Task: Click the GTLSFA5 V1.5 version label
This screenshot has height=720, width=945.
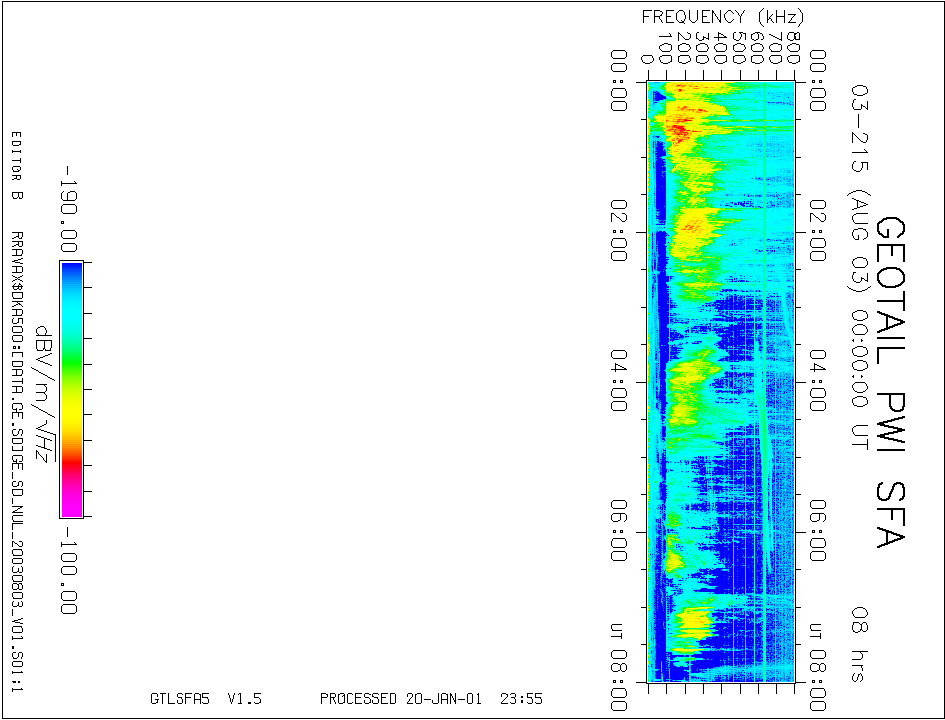Action: tap(205, 699)
